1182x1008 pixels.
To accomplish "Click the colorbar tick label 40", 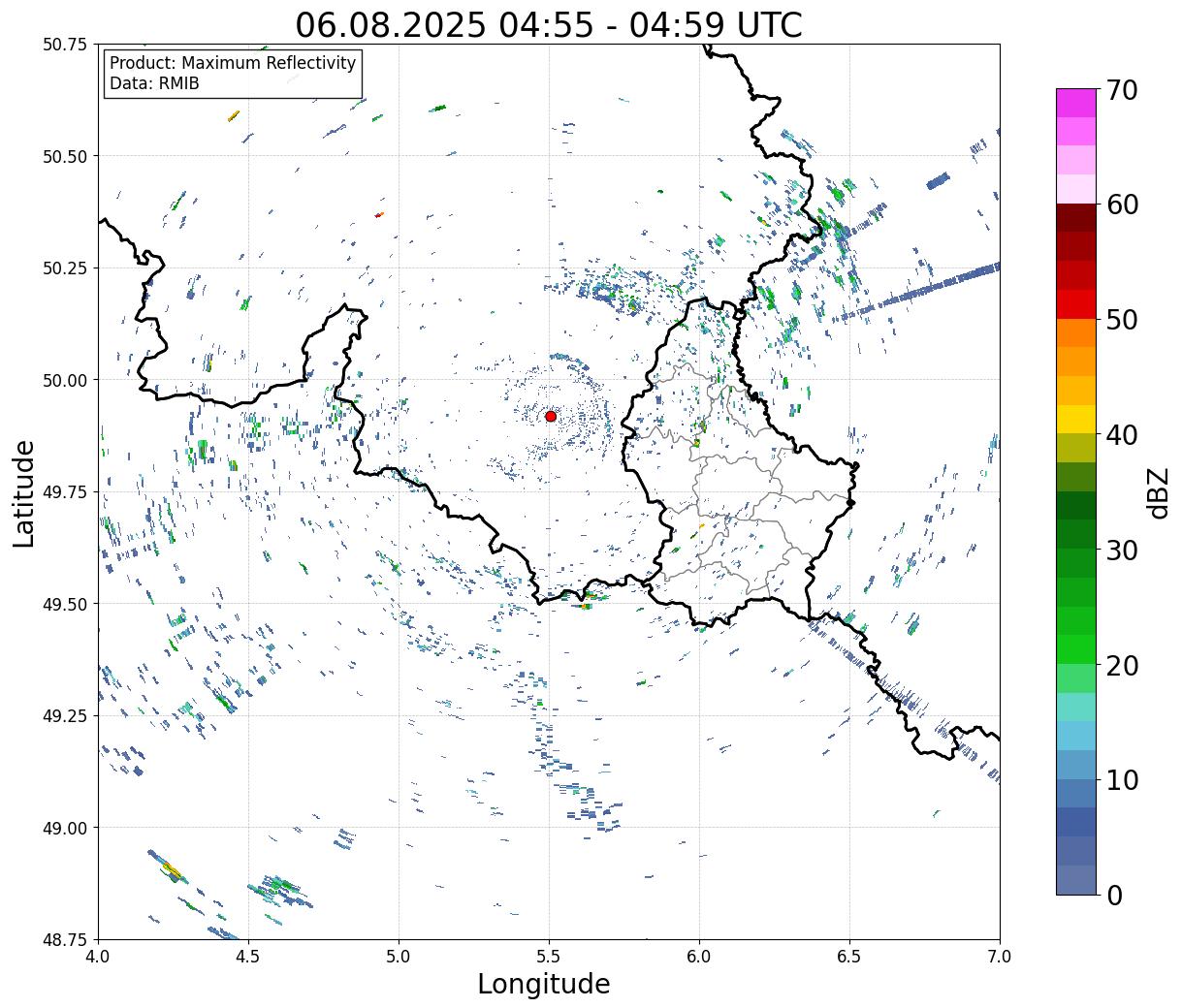I will [x=1122, y=435].
